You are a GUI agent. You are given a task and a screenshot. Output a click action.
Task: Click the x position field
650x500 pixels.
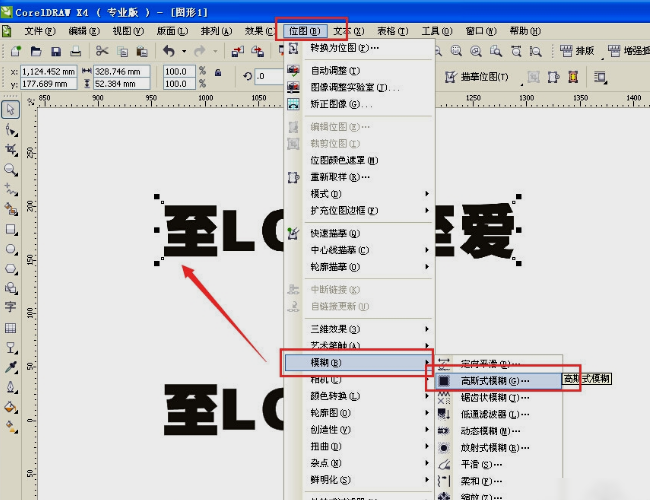[x=49, y=72]
